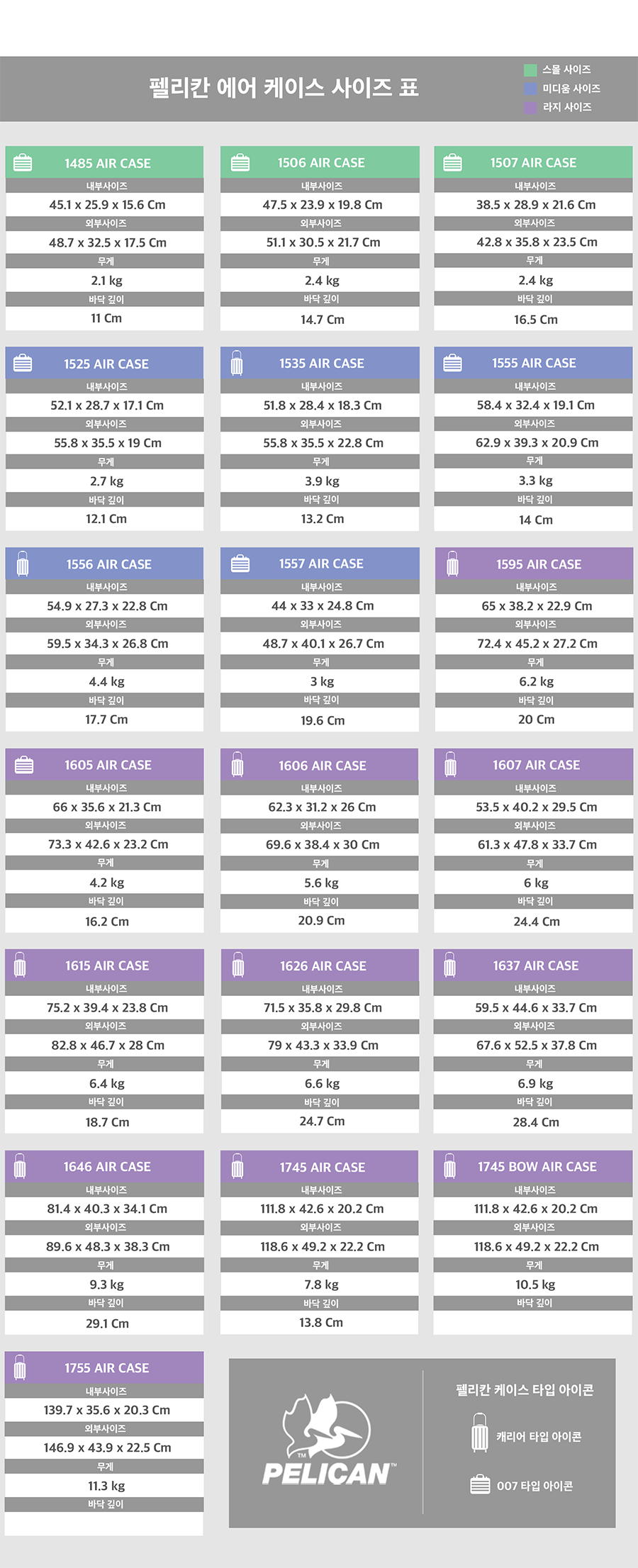Click the 1755 AIR CASE header

pyautogui.click(x=106, y=1367)
